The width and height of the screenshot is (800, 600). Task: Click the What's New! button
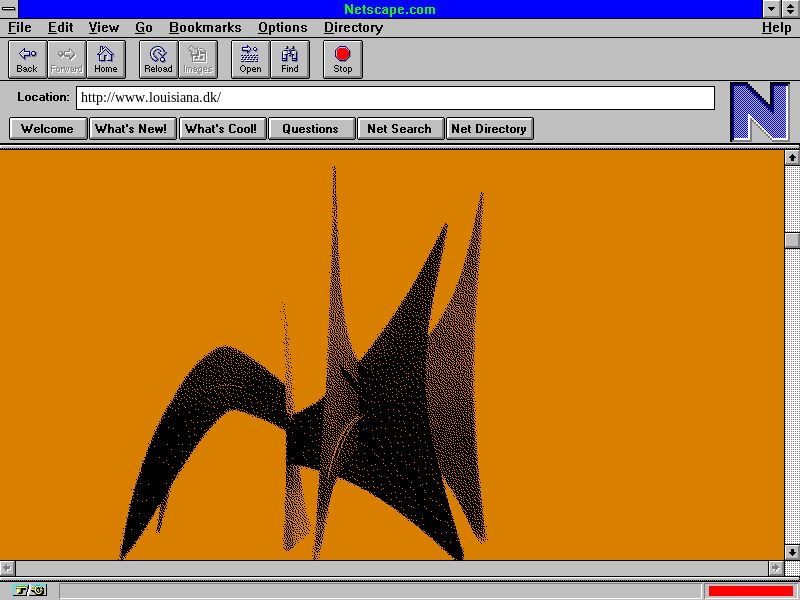133,129
